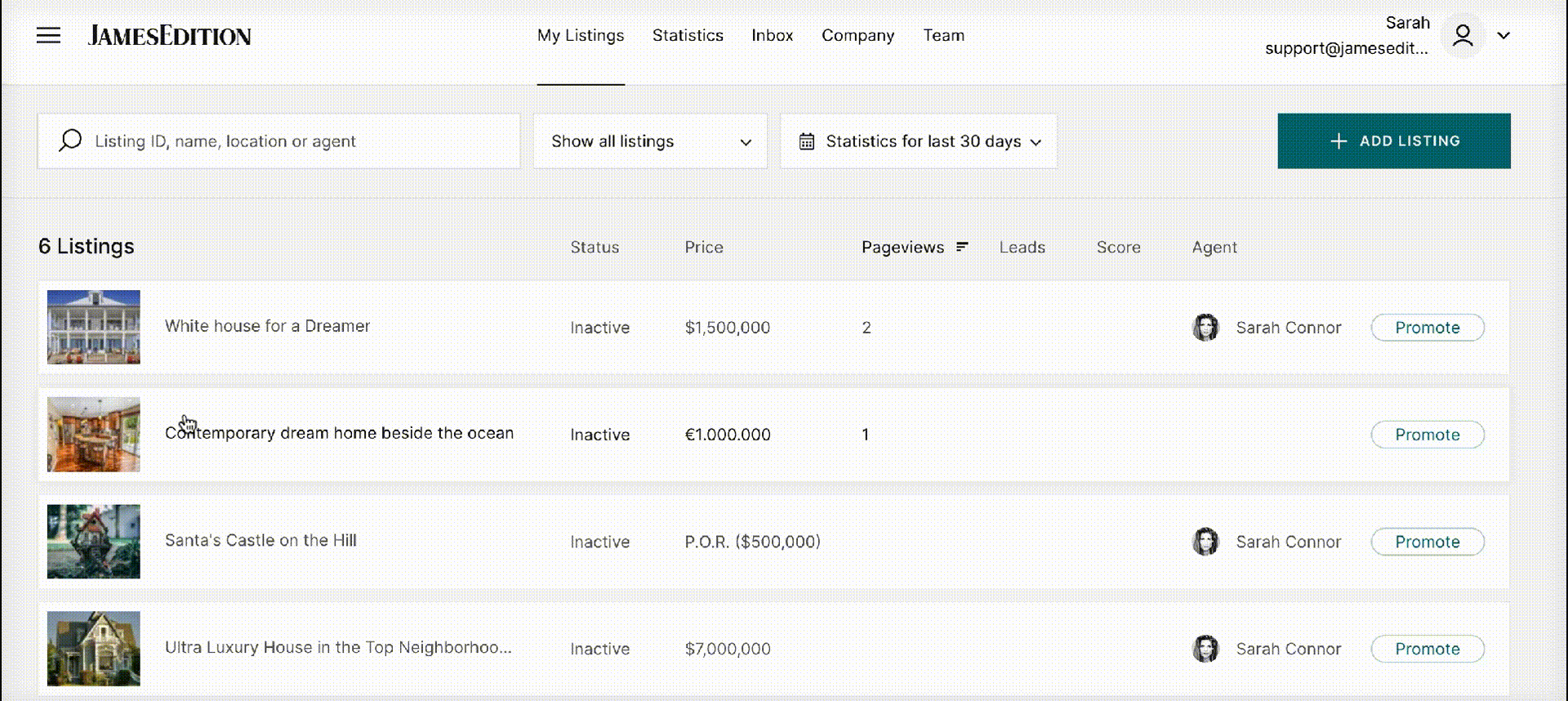This screenshot has width=1568, height=701.
Task: Click the €1.000.000 price
Action: [x=728, y=435]
